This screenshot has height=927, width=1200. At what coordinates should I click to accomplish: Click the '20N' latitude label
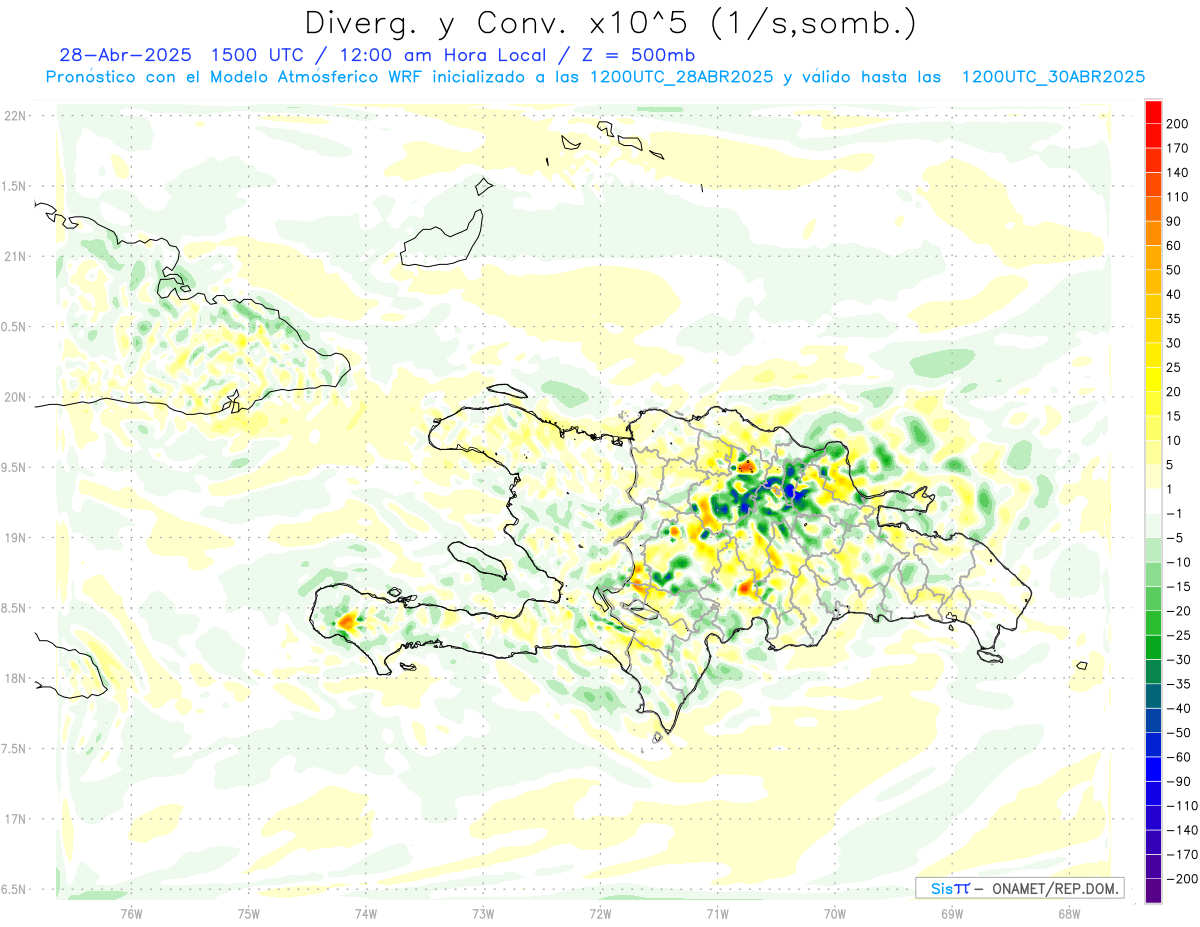coord(15,397)
